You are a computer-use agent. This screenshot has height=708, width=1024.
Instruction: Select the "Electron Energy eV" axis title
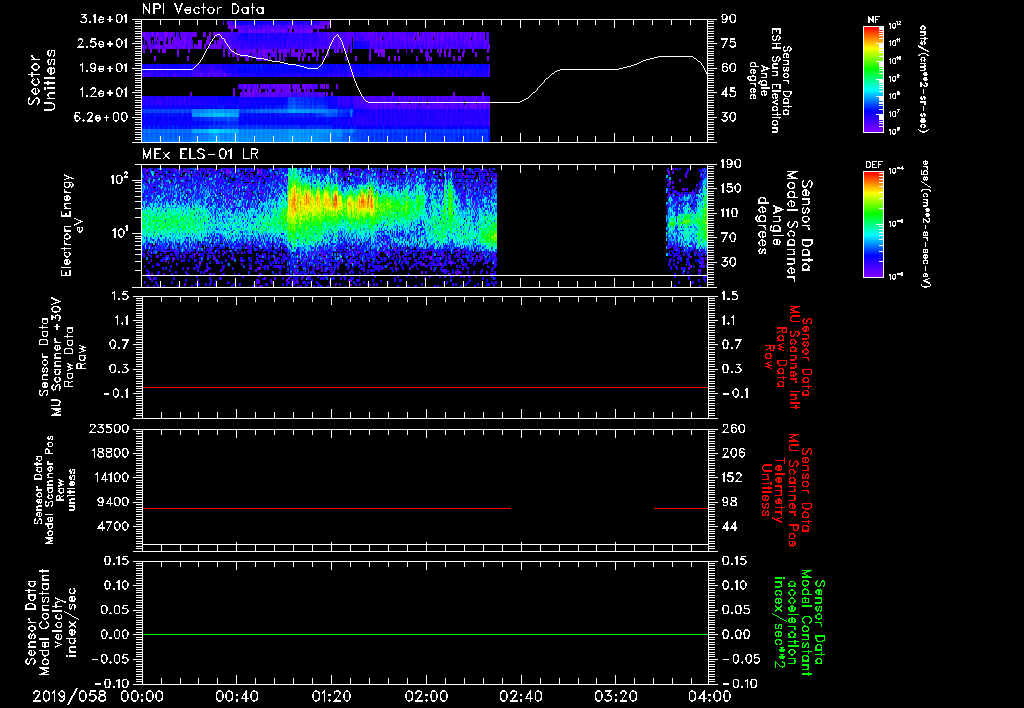72,225
